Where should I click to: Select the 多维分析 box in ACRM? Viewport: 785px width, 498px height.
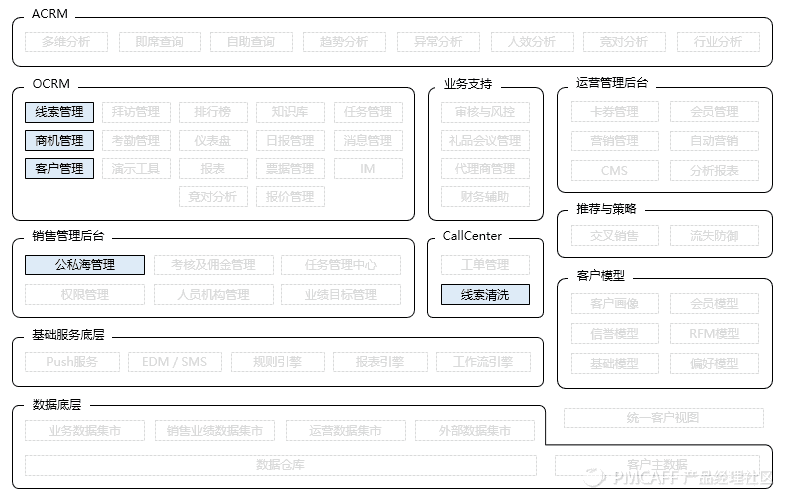click(x=67, y=42)
